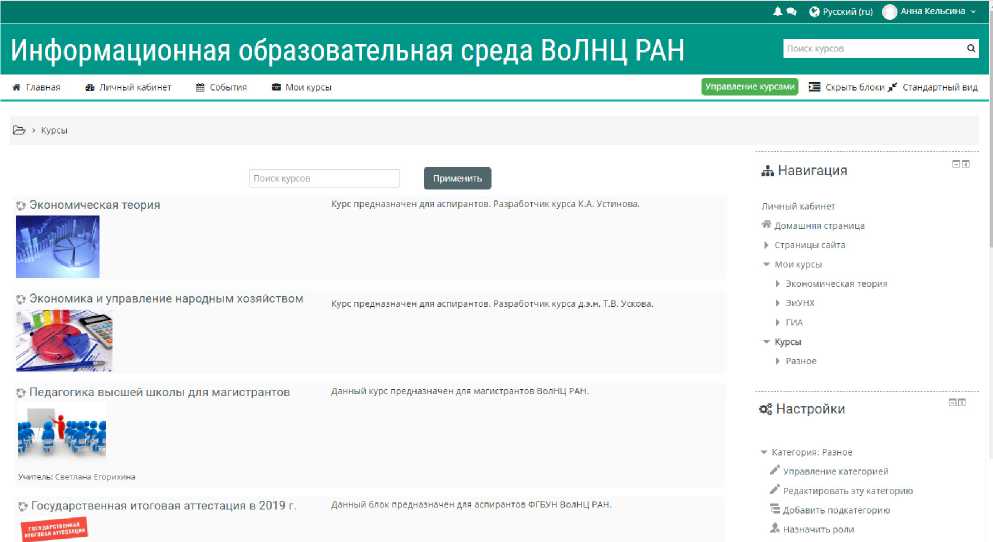Dock the Навигация block

pyautogui.click(x=966, y=164)
